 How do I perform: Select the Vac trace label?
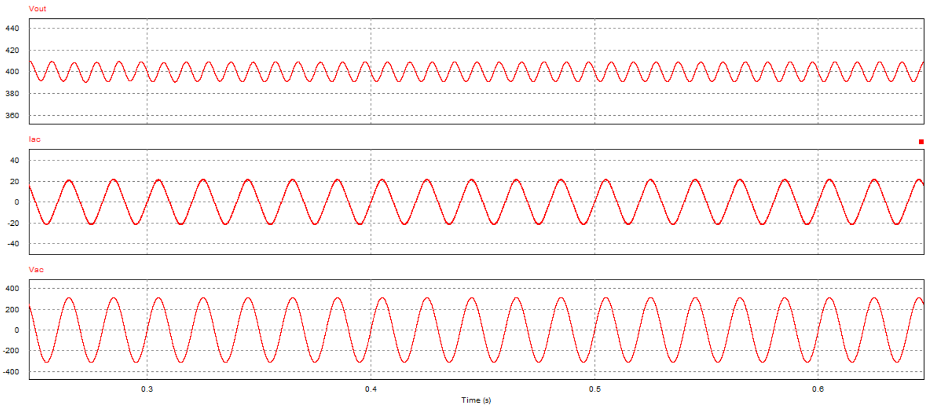click(12, 269)
